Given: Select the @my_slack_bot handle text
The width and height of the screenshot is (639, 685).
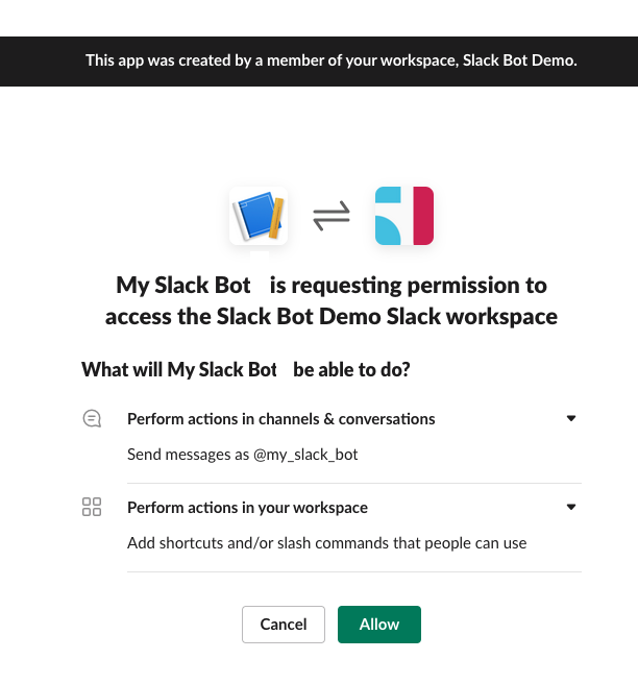Looking at the screenshot, I should 305,455.
